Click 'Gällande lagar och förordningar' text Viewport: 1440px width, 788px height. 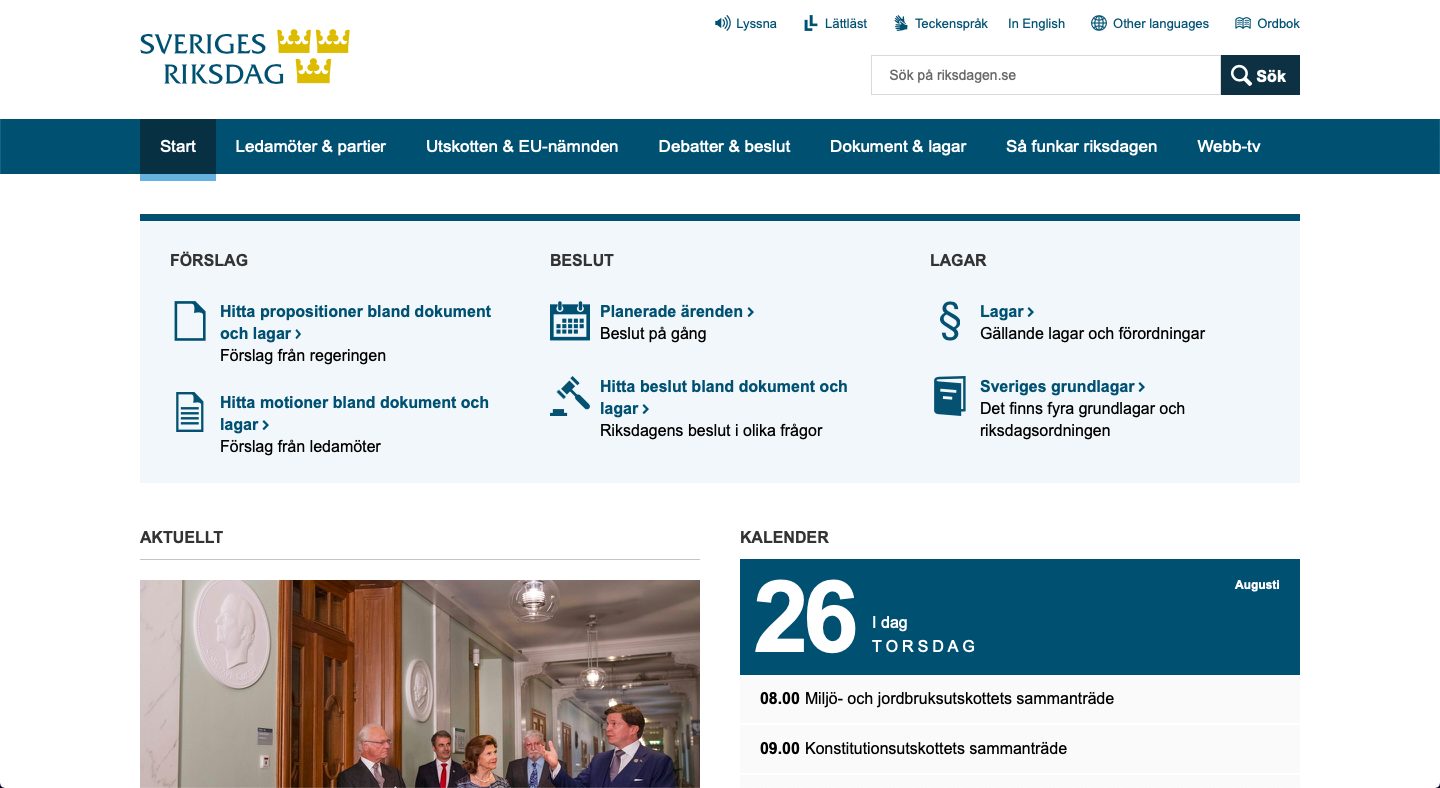[1092, 333]
